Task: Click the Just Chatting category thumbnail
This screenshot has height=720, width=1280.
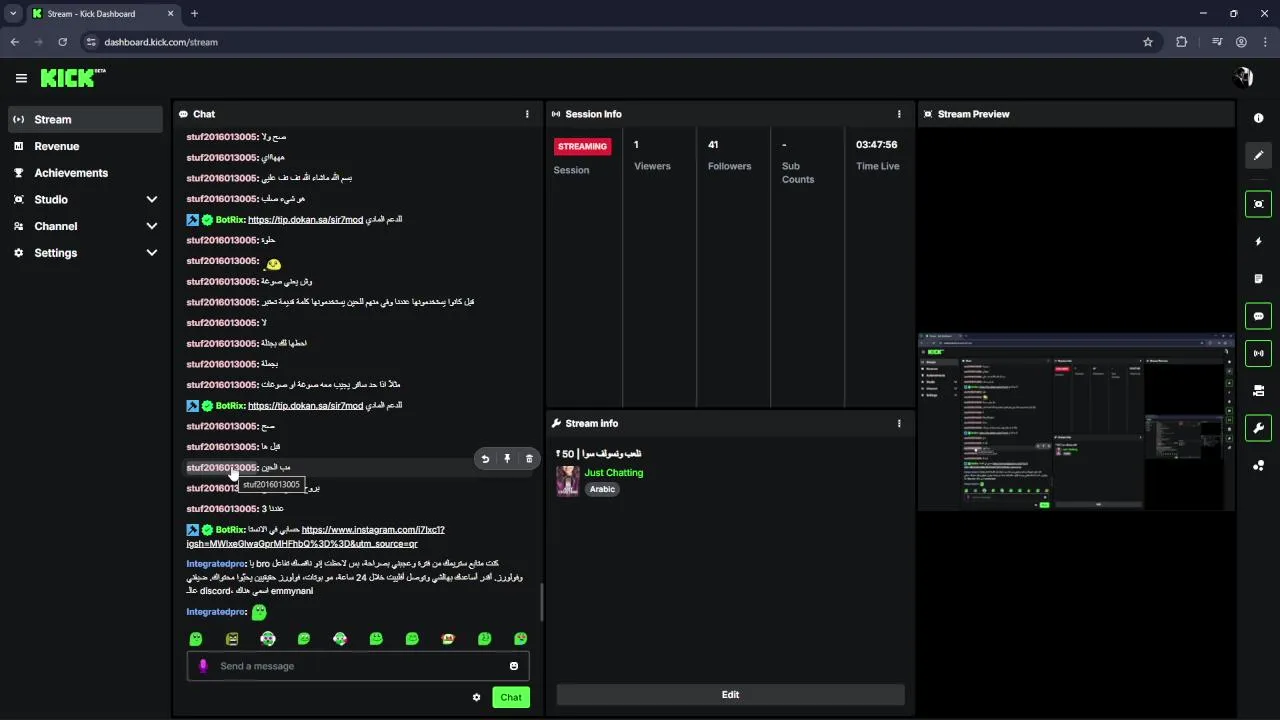Action: tap(568, 481)
